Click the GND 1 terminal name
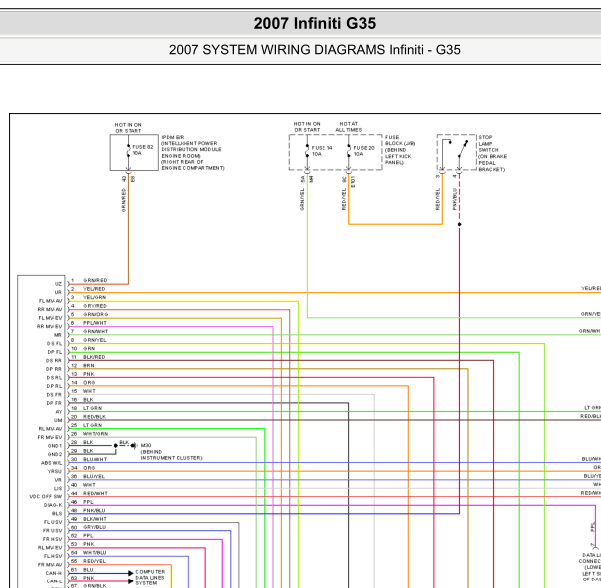Viewport: 601px width, 588px height. 55,446
